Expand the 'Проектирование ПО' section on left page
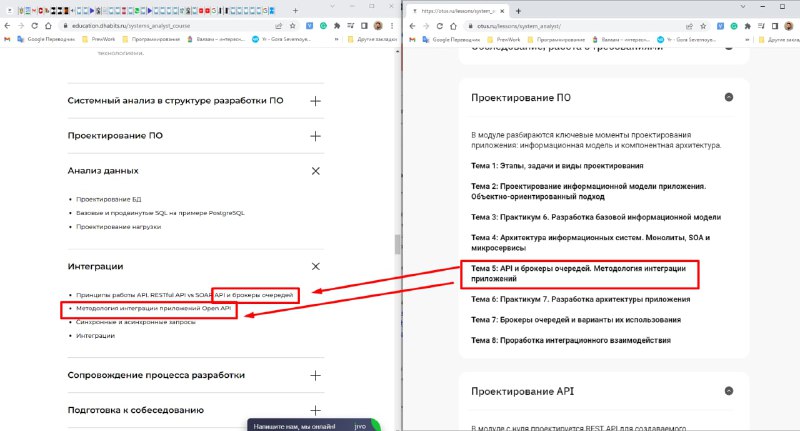This screenshot has width=800, height=431. 315,135
